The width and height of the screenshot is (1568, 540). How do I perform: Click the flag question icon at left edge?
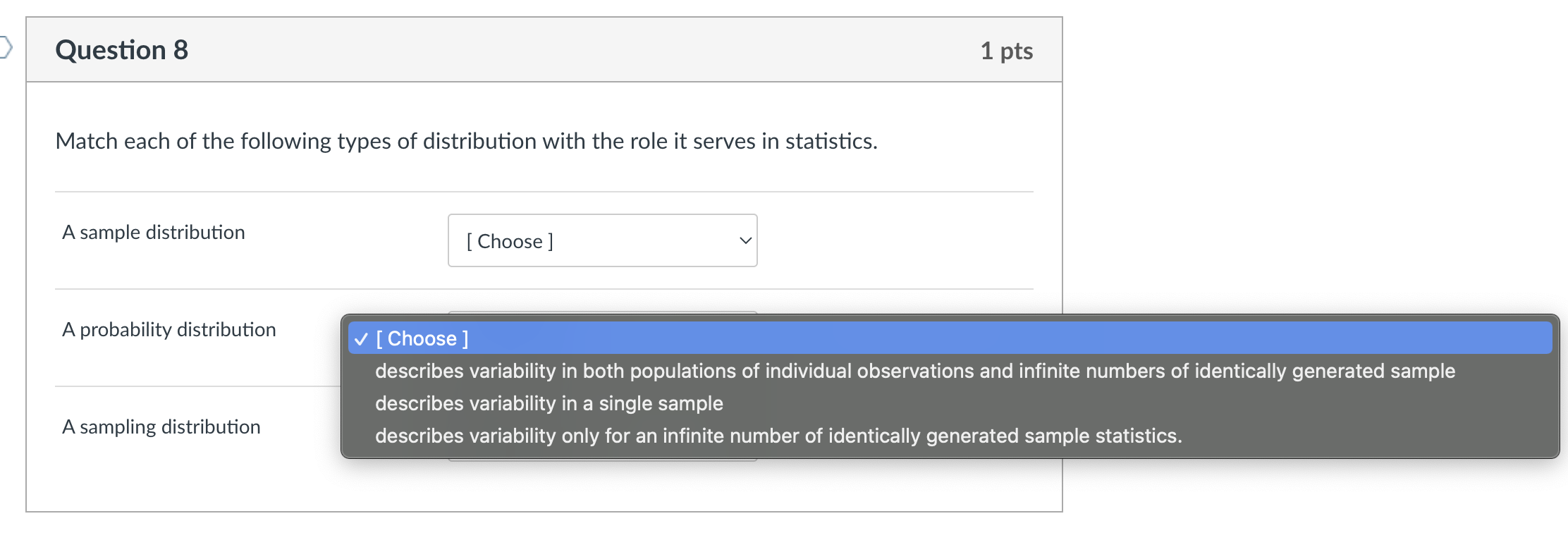click(6, 48)
